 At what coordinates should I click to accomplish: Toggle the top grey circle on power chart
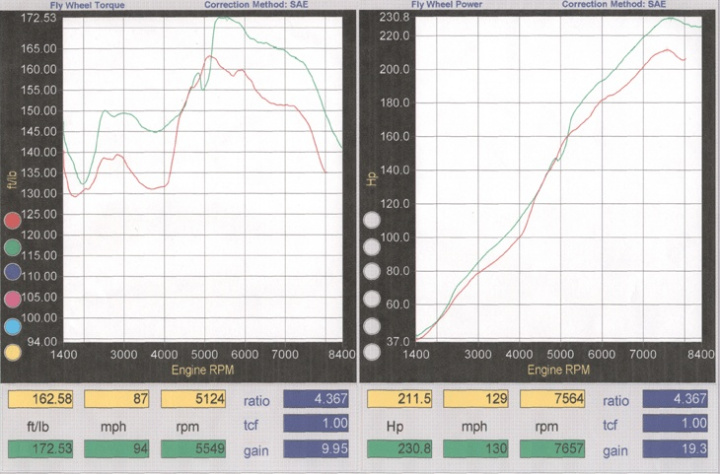pyautogui.click(x=371, y=220)
